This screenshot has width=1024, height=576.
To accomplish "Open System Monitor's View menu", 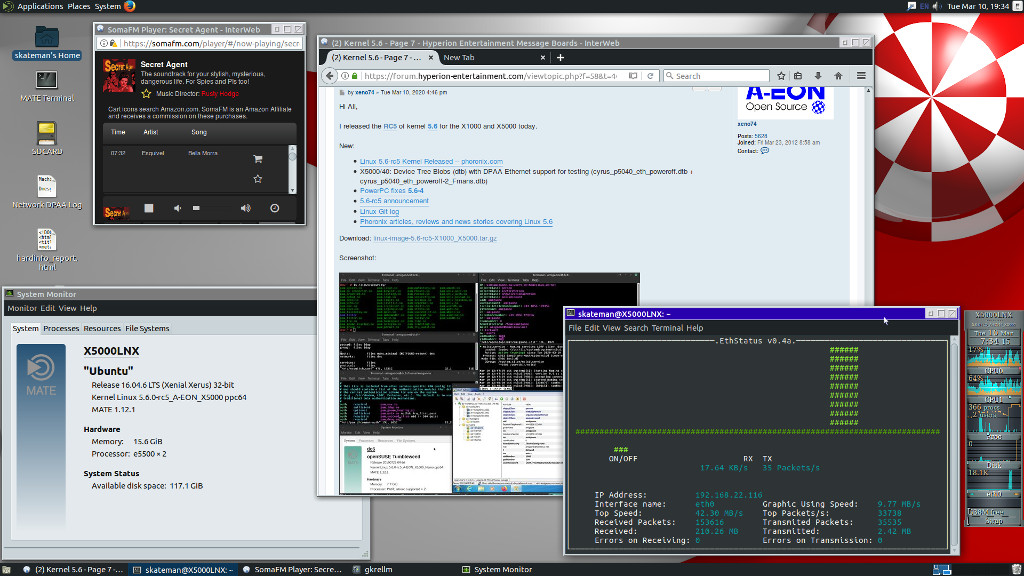I will pyautogui.click(x=67, y=308).
